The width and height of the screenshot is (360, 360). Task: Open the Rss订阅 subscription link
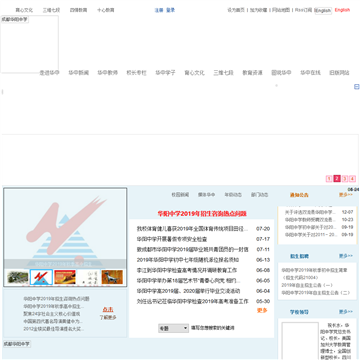point(303,10)
